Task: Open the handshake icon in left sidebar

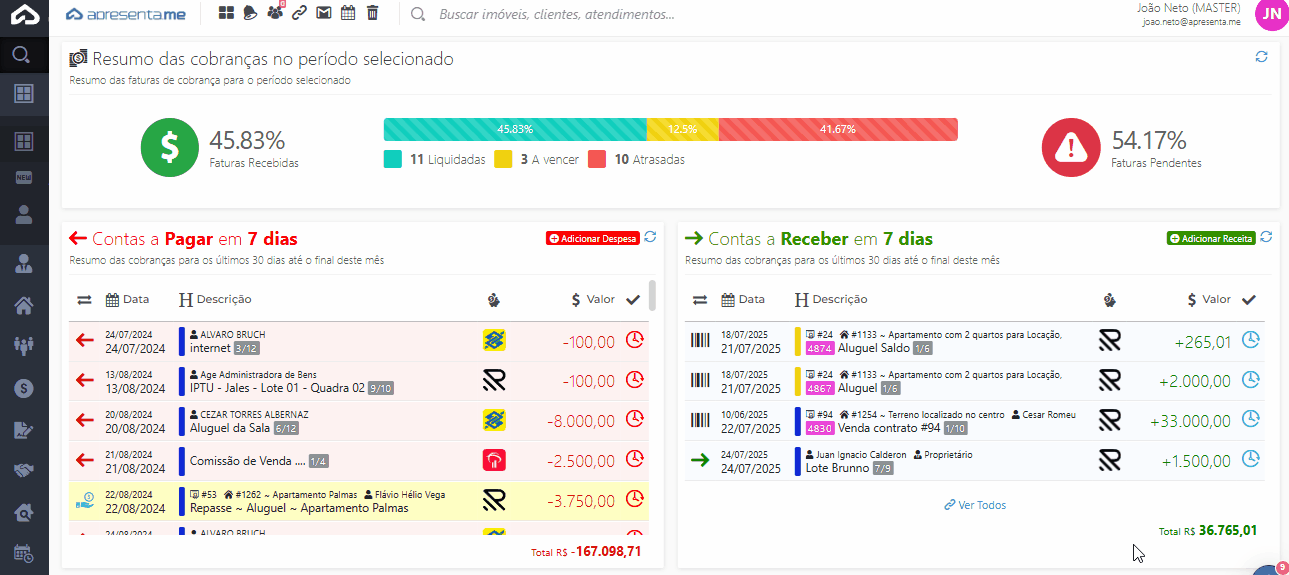Action: pyautogui.click(x=24, y=470)
